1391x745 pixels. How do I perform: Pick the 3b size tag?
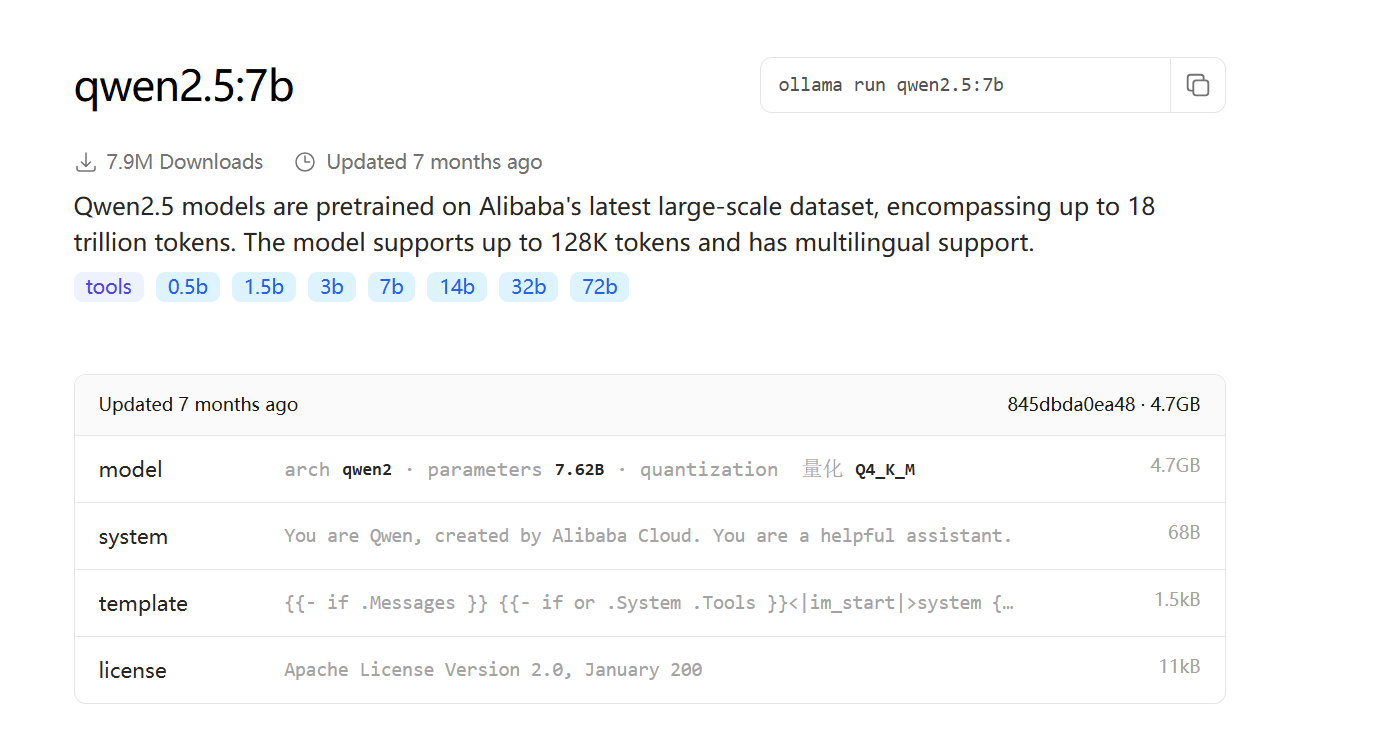[x=332, y=287]
